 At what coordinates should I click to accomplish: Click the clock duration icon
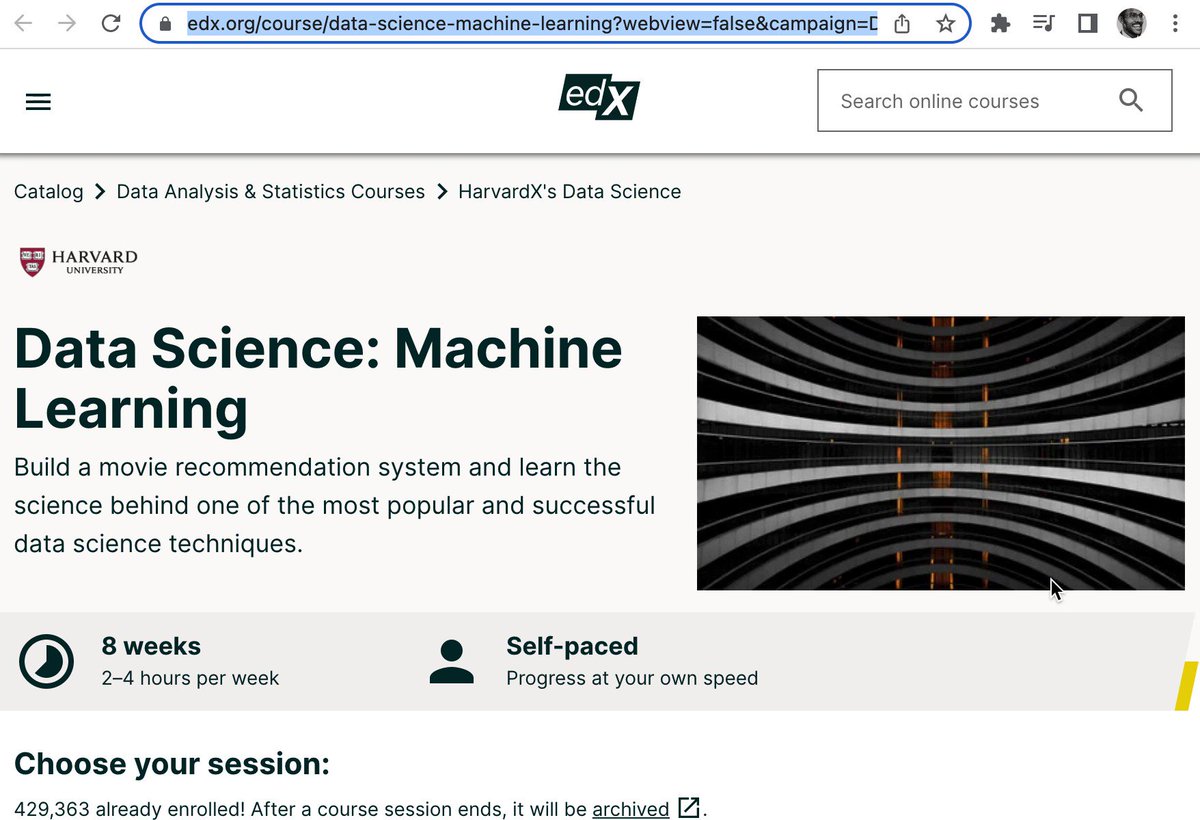tap(47, 661)
